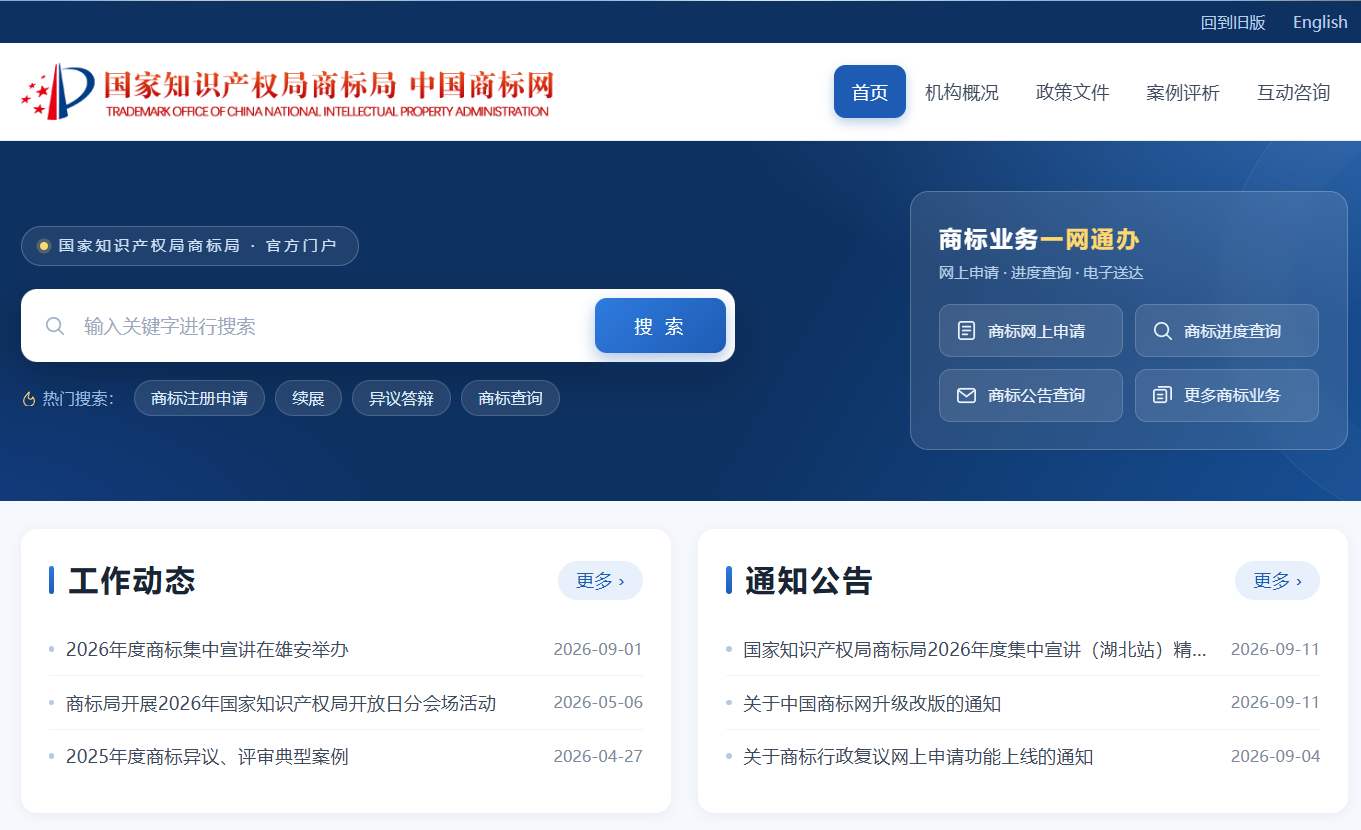Click the subtitle 网上申请 · 进度查询 · 电子送达
Viewport: 1361px width, 830px height.
pyautogui.click(x=1041, y=272)
